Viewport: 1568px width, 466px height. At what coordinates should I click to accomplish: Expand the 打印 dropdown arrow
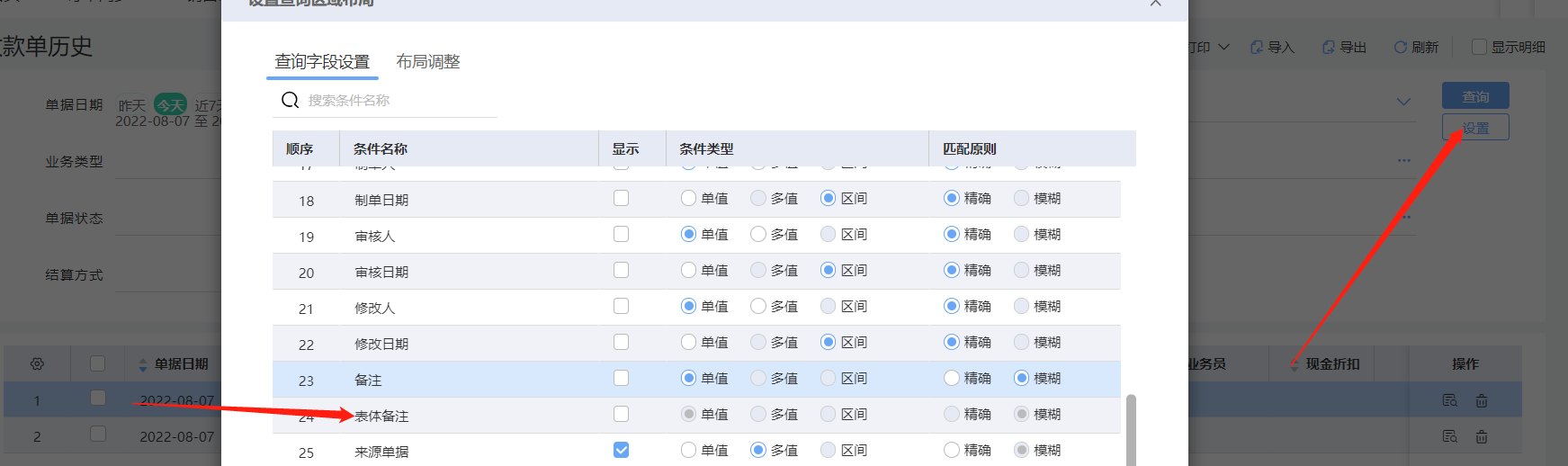coord(1223,48)
